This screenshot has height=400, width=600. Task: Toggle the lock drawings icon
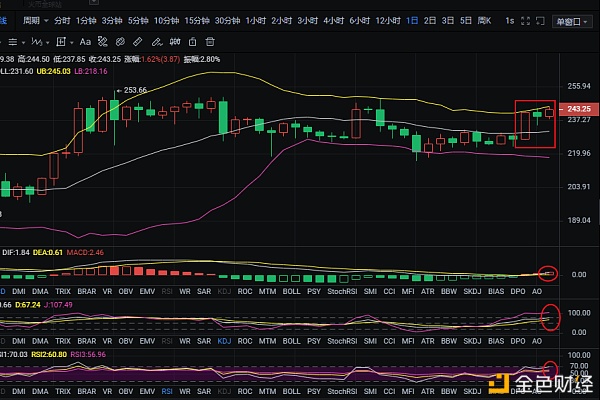pyautogui.click(x=192, y=42)
